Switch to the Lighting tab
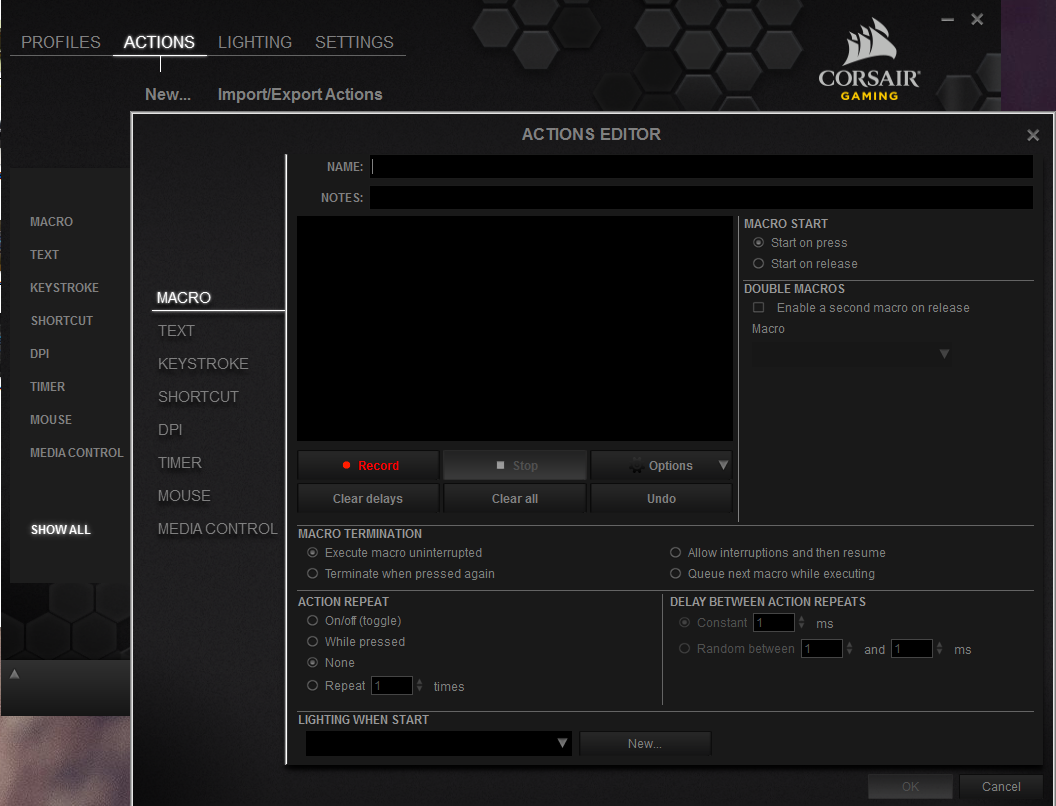1056x806 pixels. pos(255,42)
